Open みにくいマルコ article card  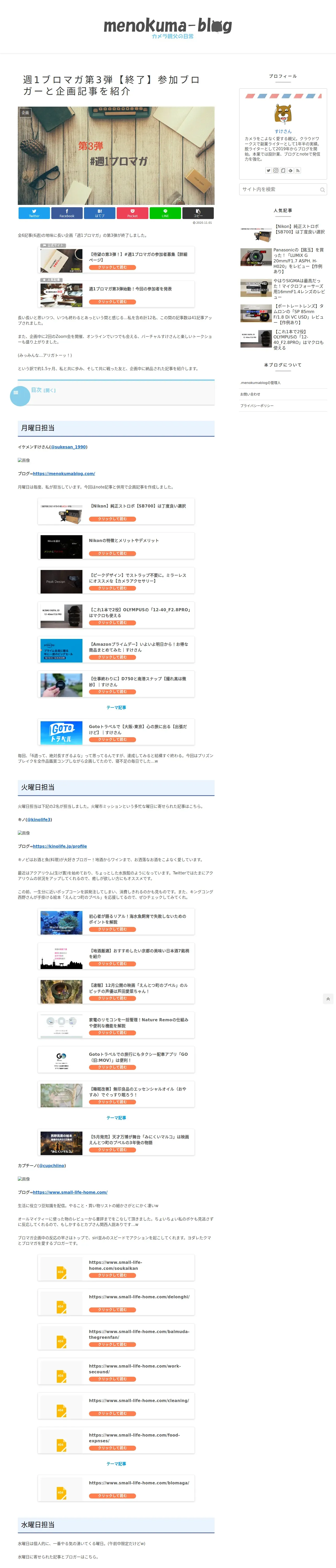tap(116, 1143)
